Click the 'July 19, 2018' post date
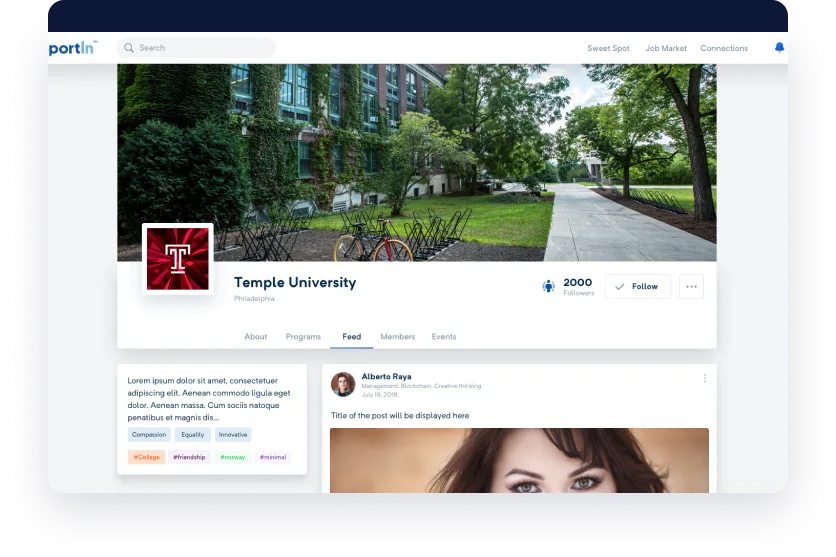The height and width of the screenshot is (557, 836). 379,395
